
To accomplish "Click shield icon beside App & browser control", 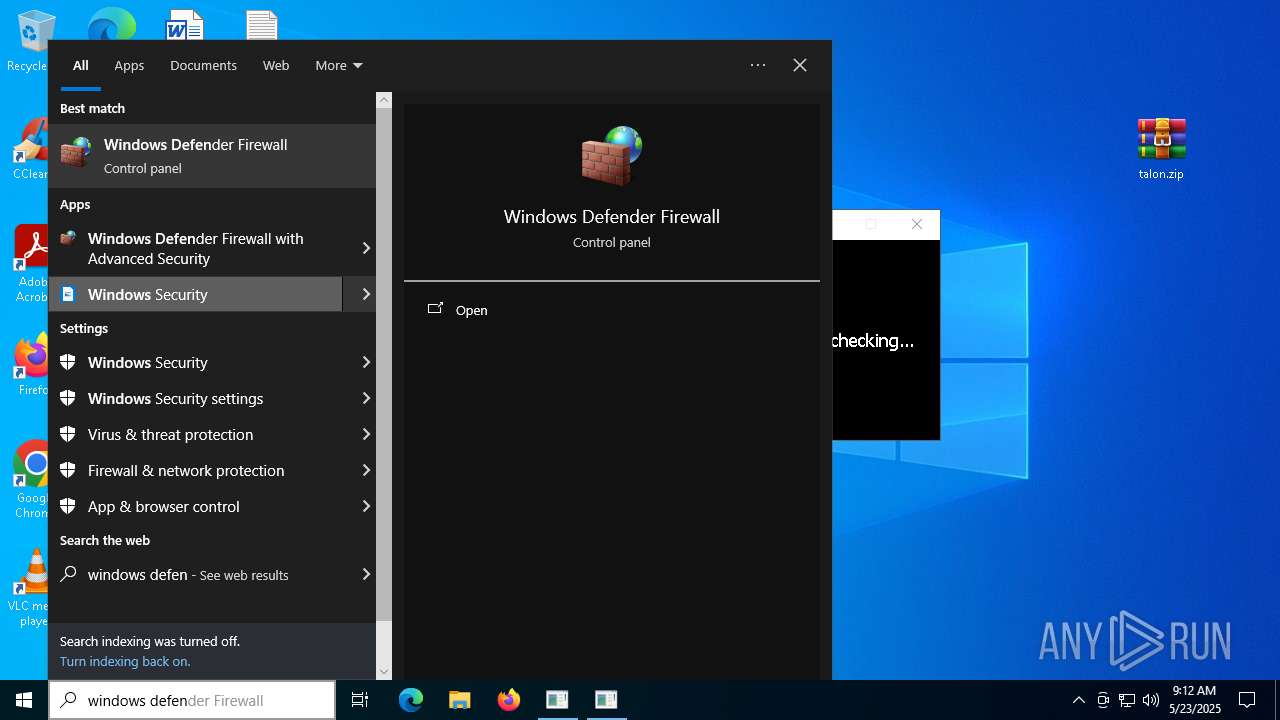I will (x=68, y=506).
